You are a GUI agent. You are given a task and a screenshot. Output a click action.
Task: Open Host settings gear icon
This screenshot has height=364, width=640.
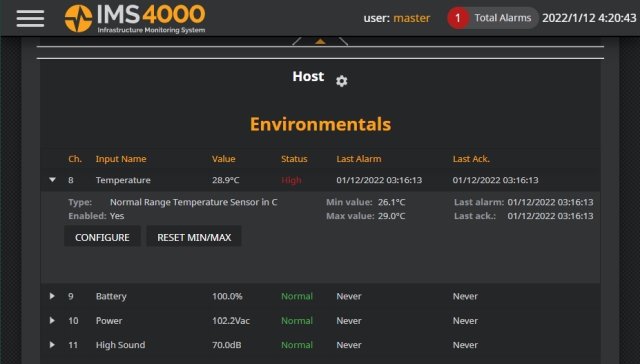click(342, 81)
